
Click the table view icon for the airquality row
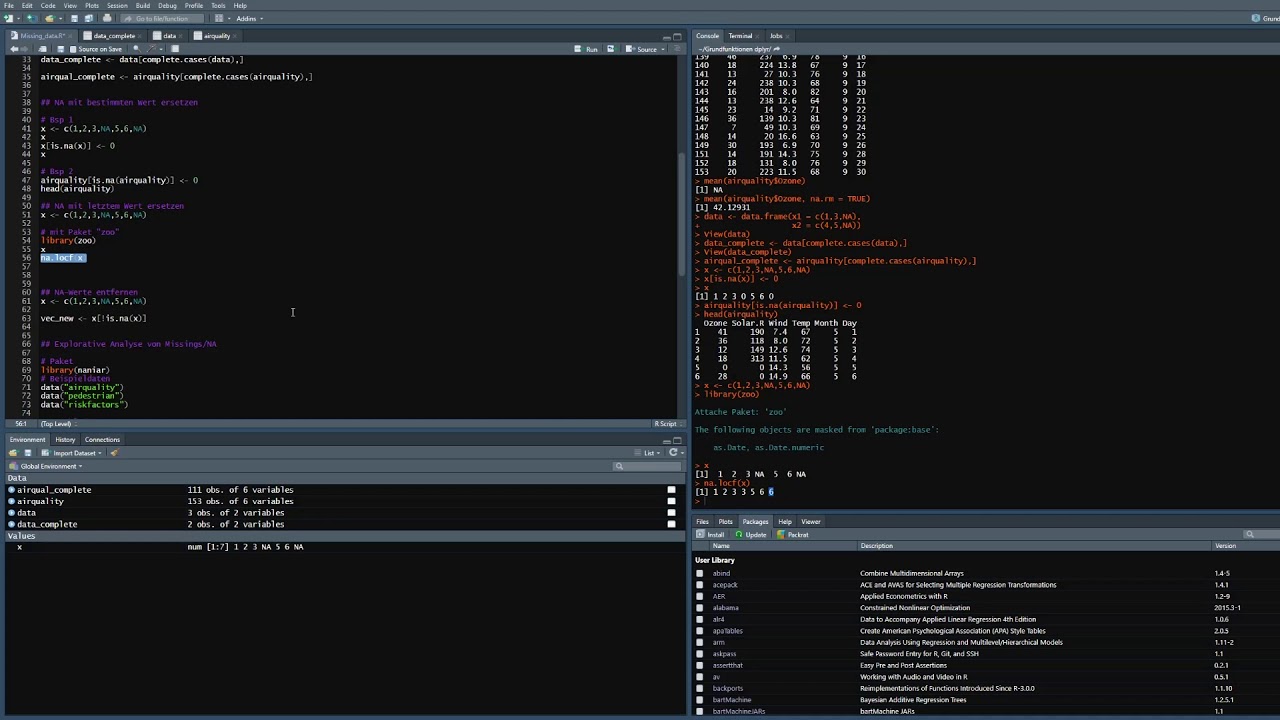[671, 501]
